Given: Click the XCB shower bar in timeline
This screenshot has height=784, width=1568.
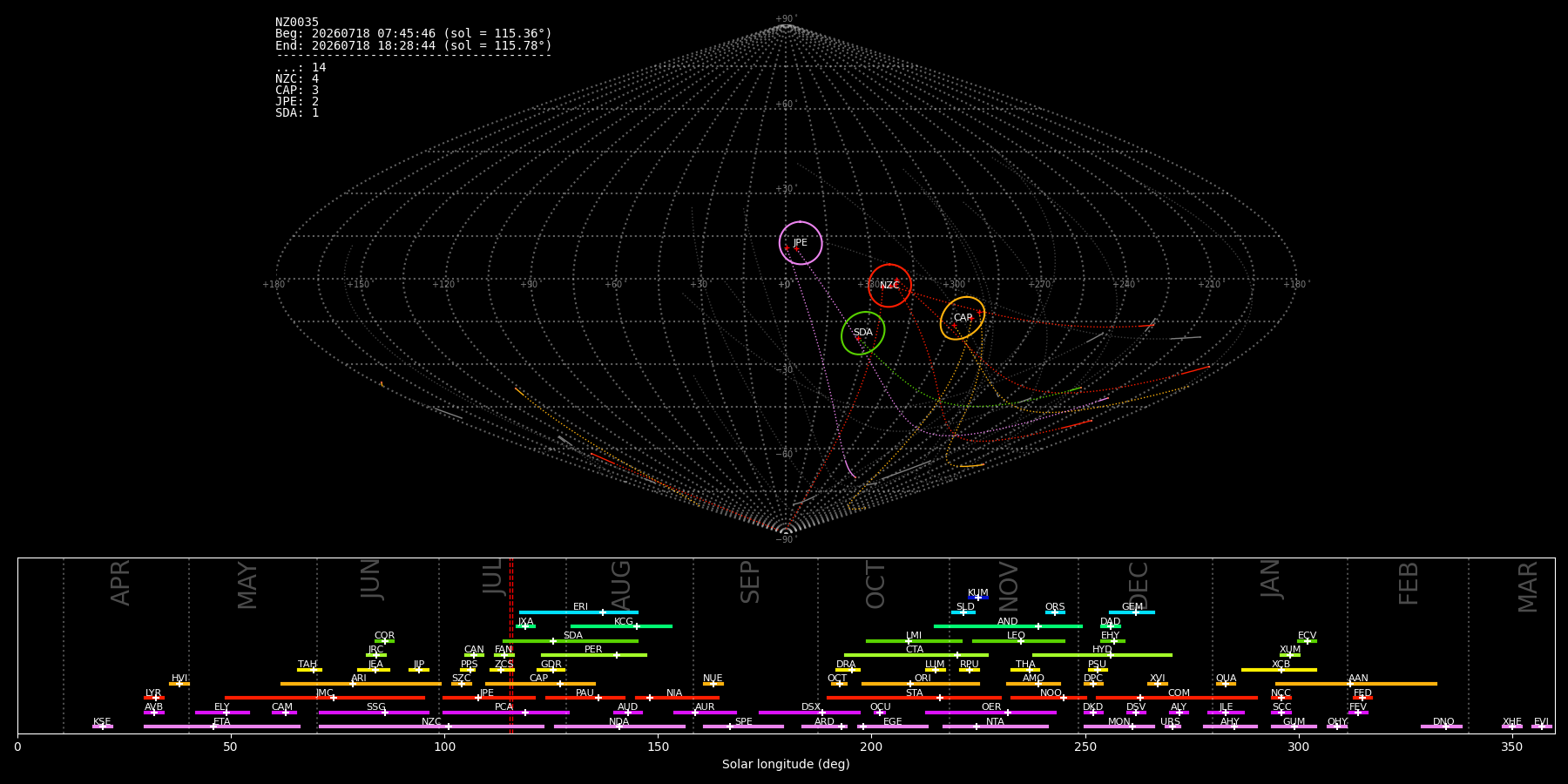Looking at the screenshot, I should 1279,670.
